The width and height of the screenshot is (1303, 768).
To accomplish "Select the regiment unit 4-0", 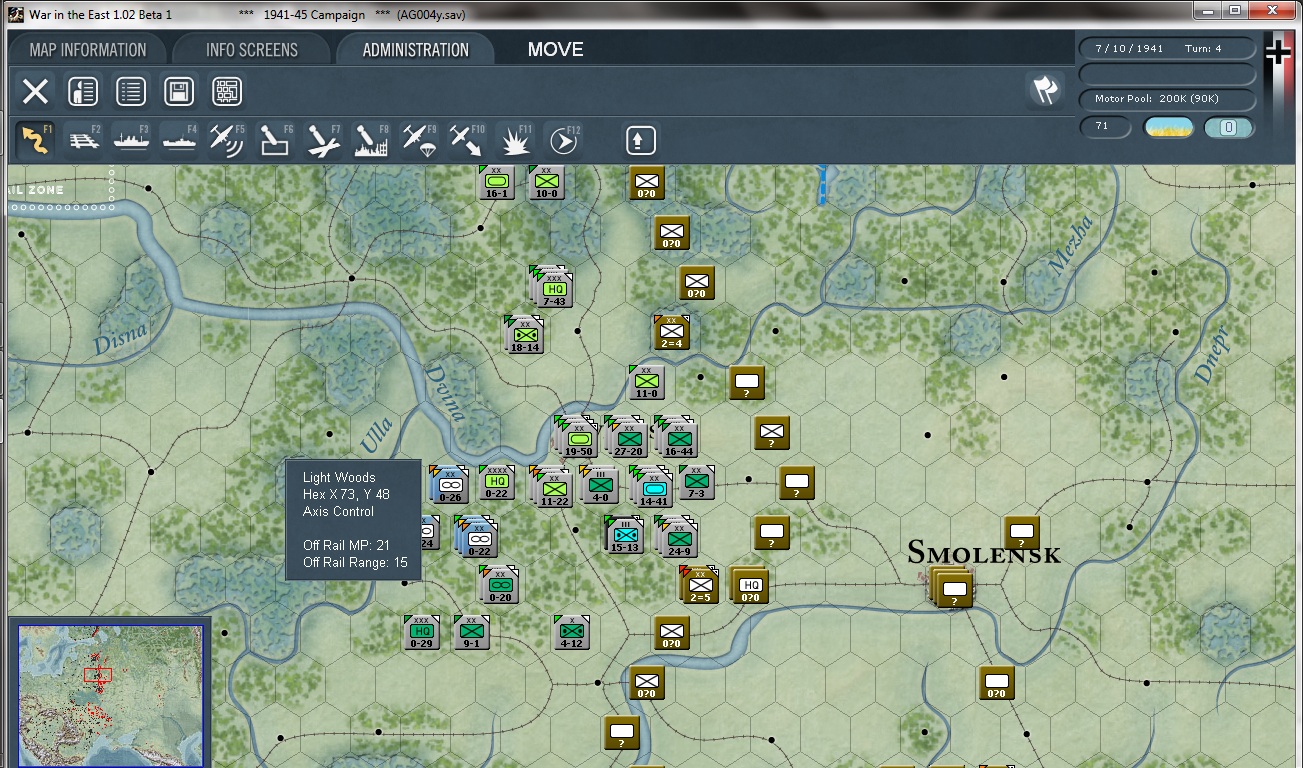I will click(x=599, y=484).
